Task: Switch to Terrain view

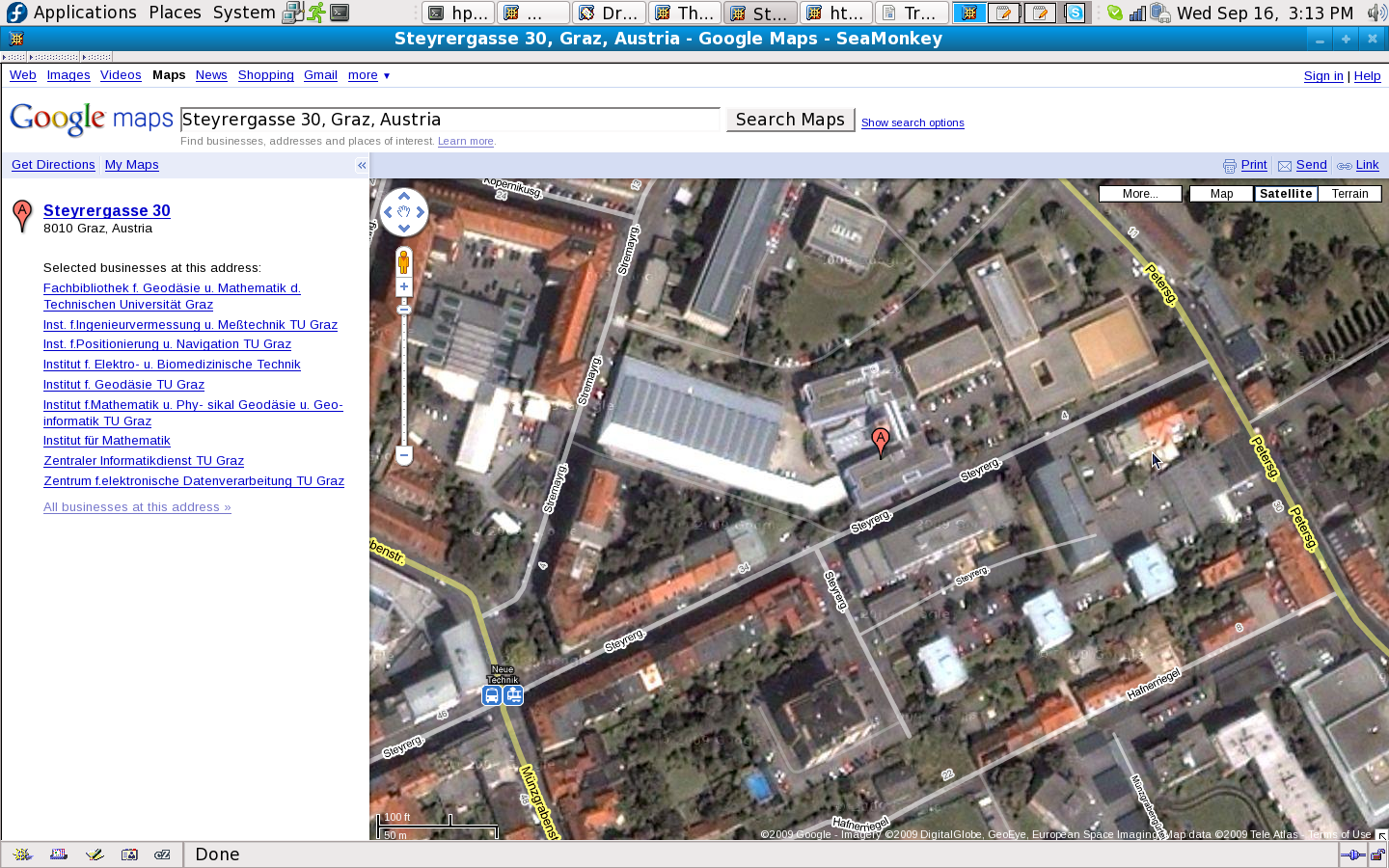Action: click(1349, 194)
